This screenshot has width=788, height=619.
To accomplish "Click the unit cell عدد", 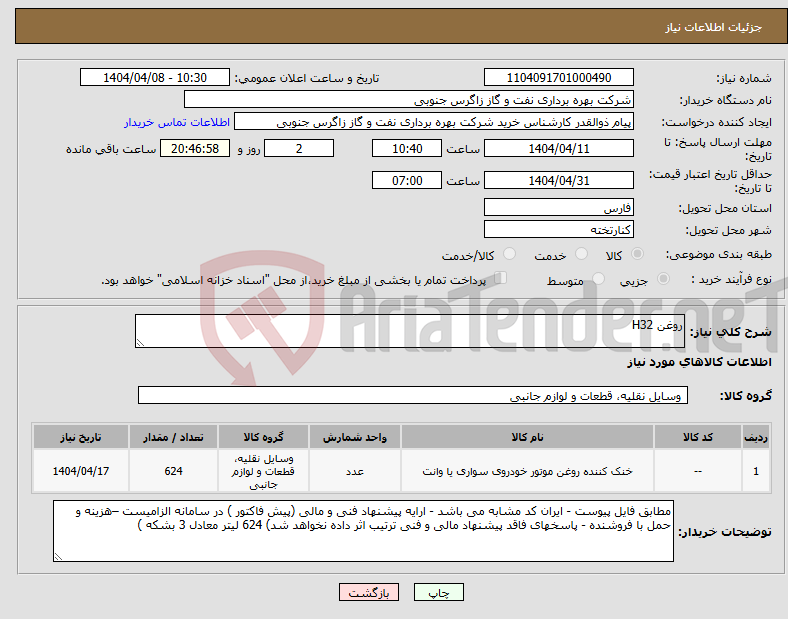I will click(355, 471).
